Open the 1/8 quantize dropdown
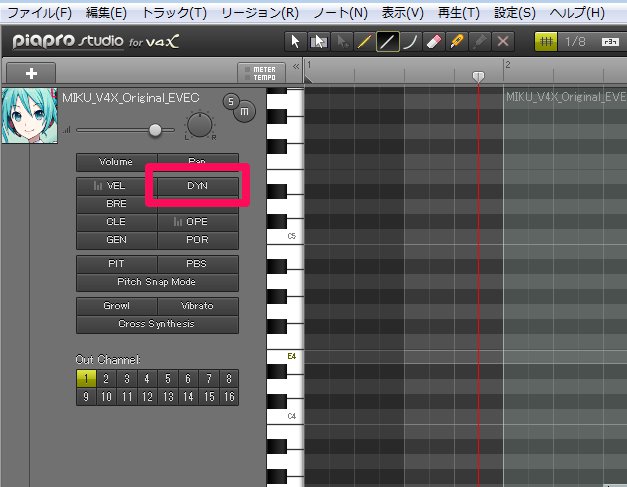The width and height of the screenshot is (627, 487). 575,42
